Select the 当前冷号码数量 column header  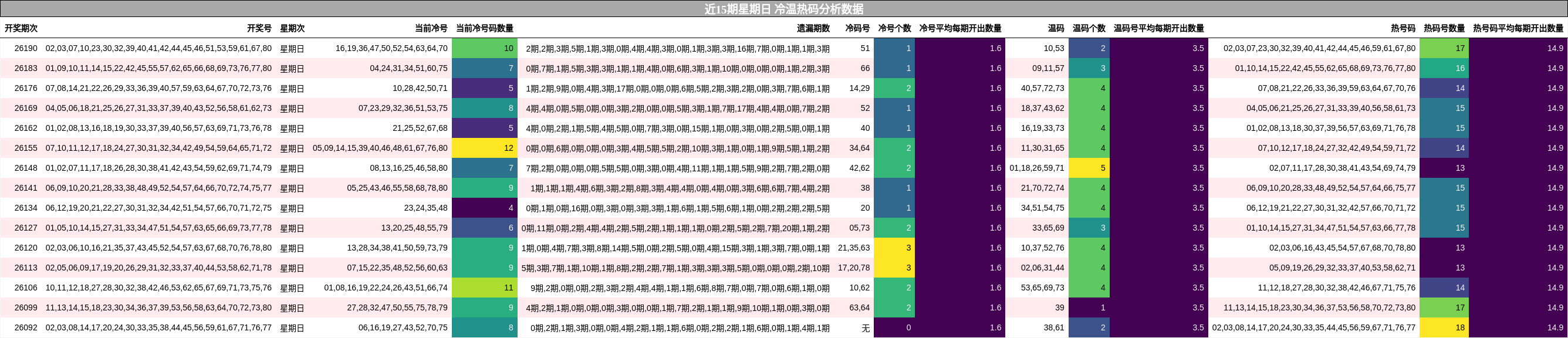485,28
